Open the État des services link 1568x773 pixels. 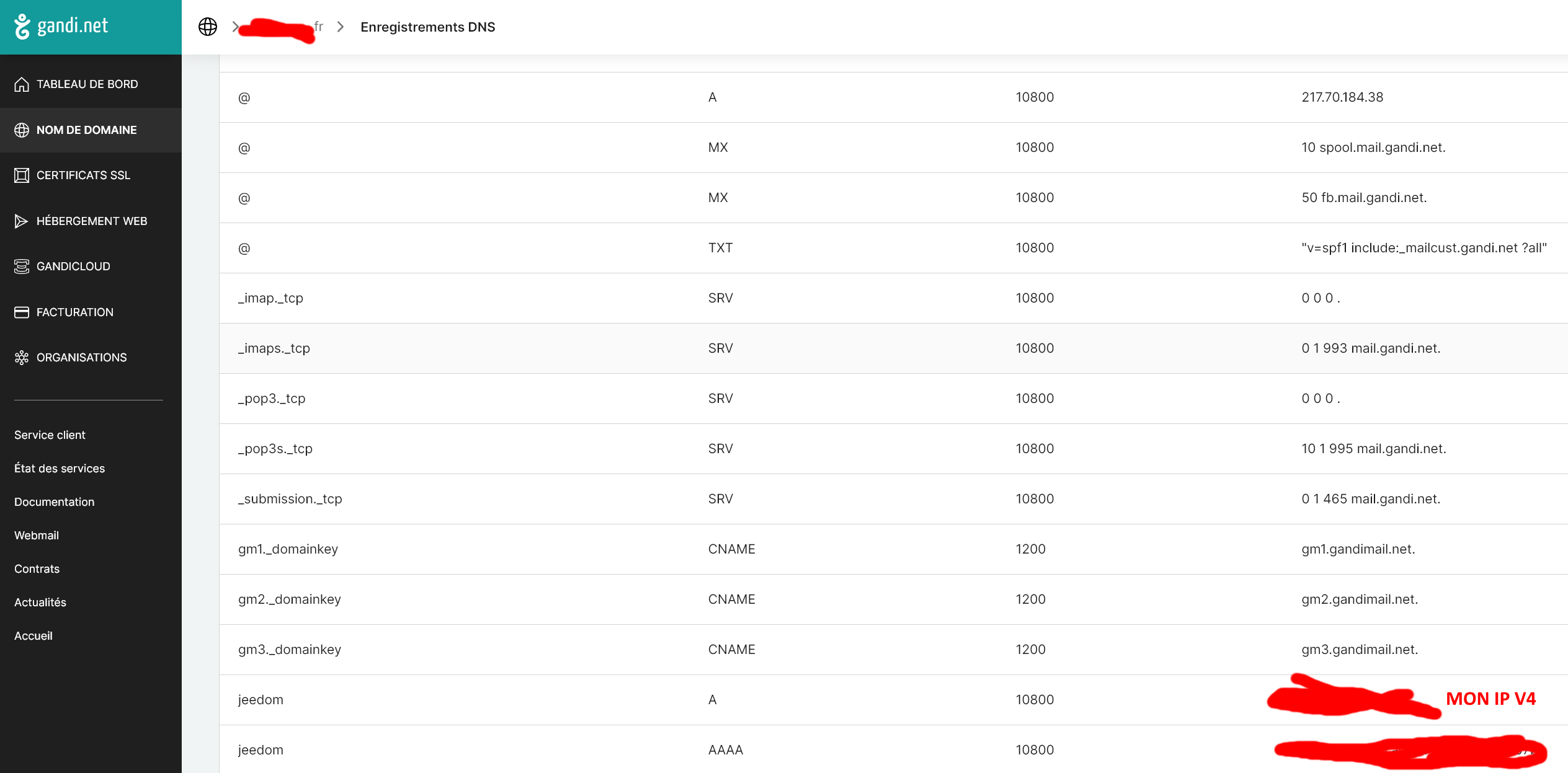[x=60, y=469]
